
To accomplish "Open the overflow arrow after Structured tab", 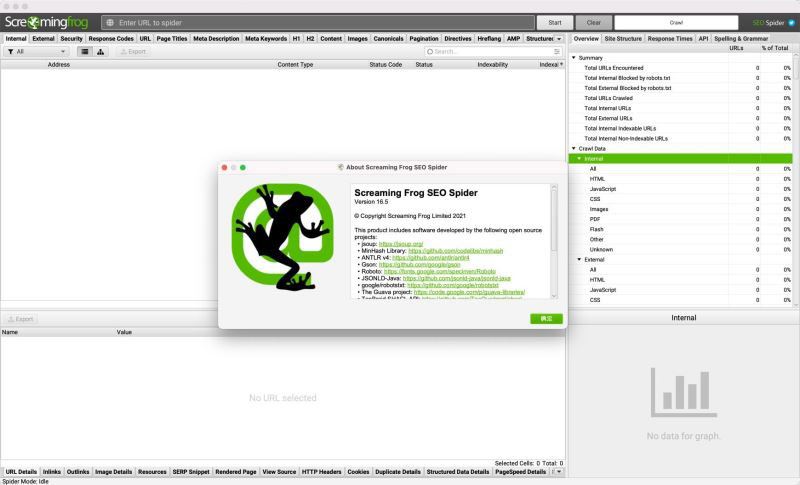I will pos(559,39).
